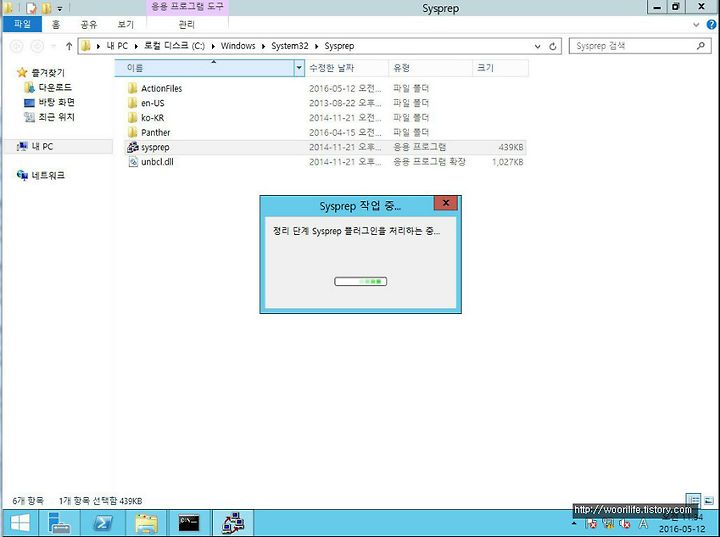
Task: Click the 로컬 디스크 (C:) breadcrumb
Action: pyautogui.click(x=174, y=46)
